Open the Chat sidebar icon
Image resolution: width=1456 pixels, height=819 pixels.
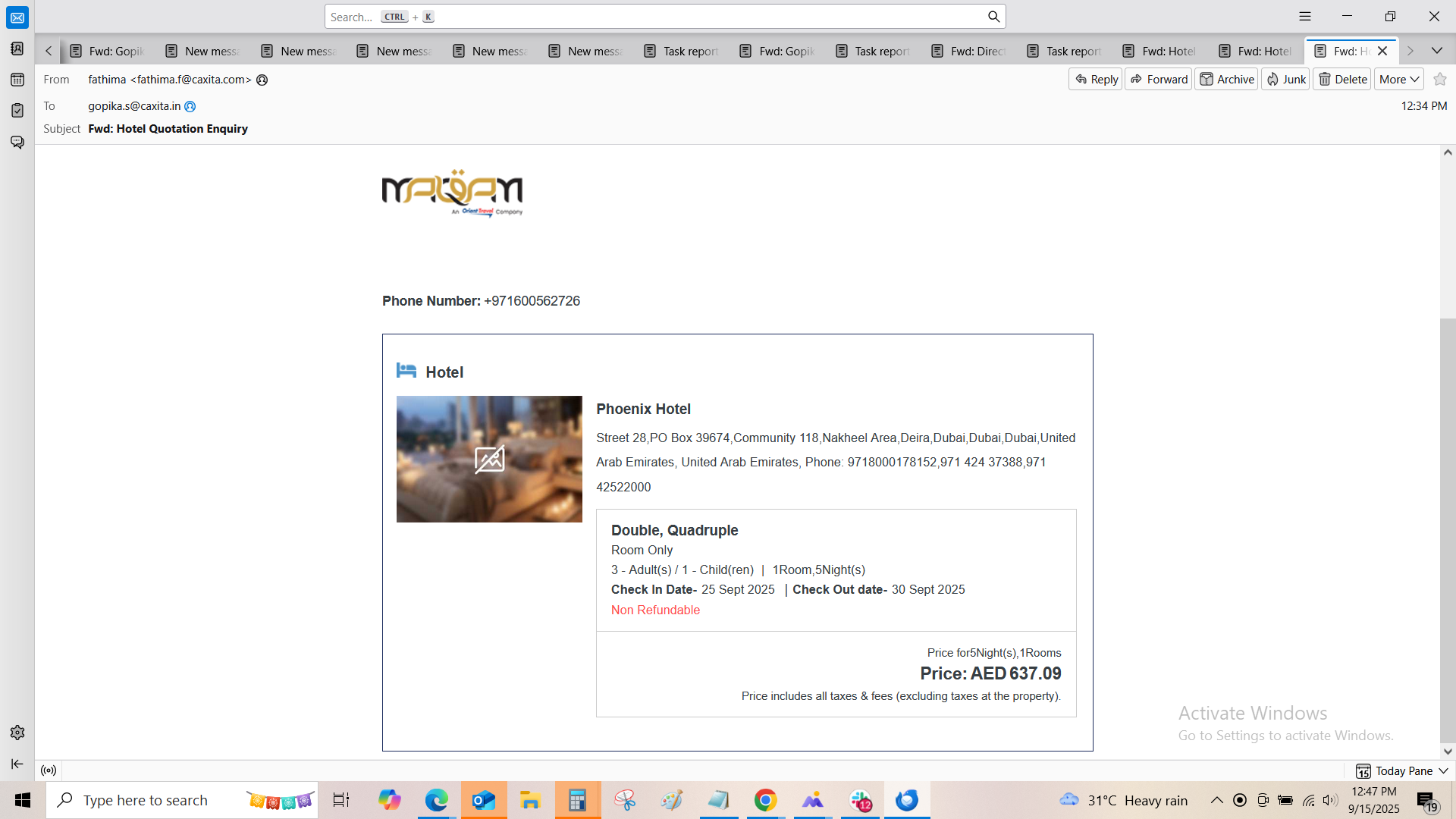pos(17,142)
